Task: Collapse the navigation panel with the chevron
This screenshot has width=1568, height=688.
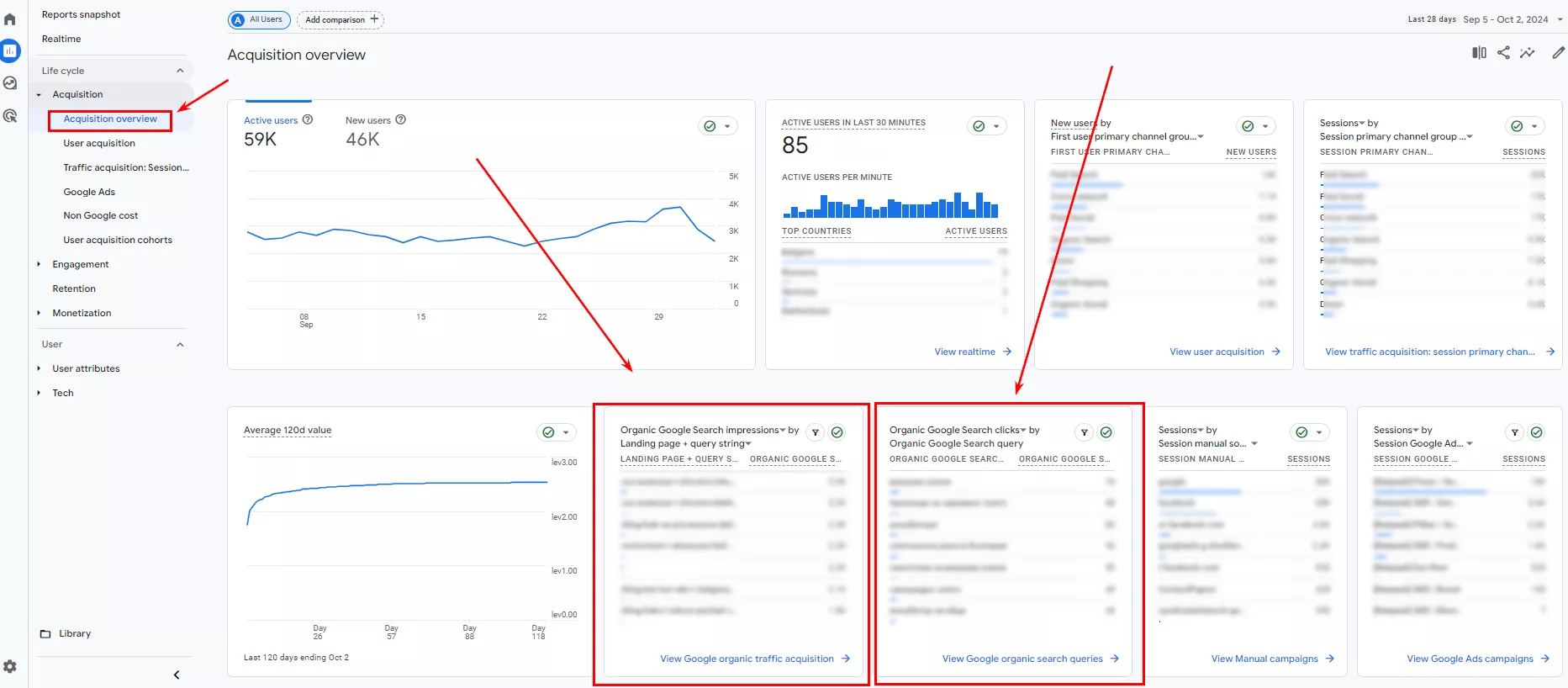Action: [x=177, y=675]
